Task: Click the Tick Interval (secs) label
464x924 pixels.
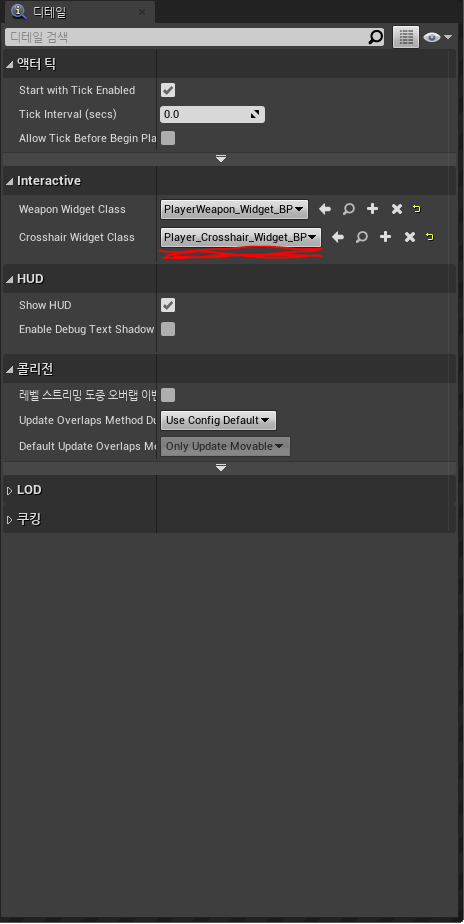Action: point(68,114)
